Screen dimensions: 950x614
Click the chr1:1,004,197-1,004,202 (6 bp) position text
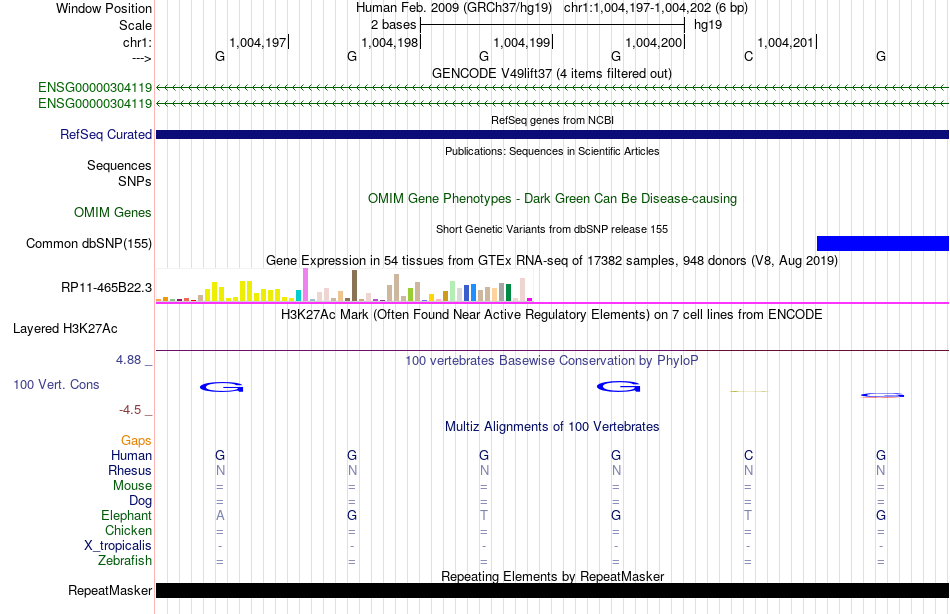[x=656, y=8]
